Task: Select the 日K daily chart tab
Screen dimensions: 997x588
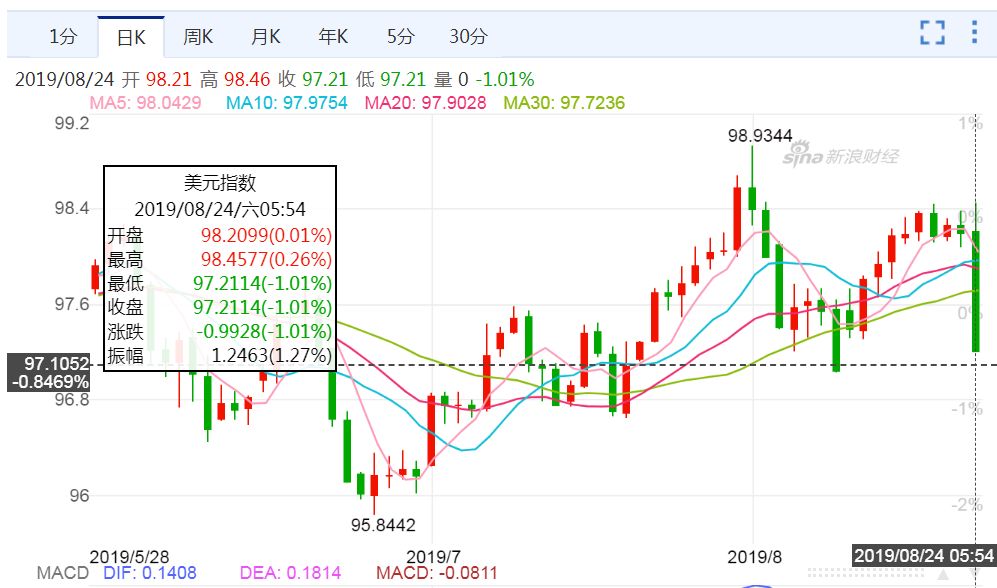Action: tap(131, 37)
